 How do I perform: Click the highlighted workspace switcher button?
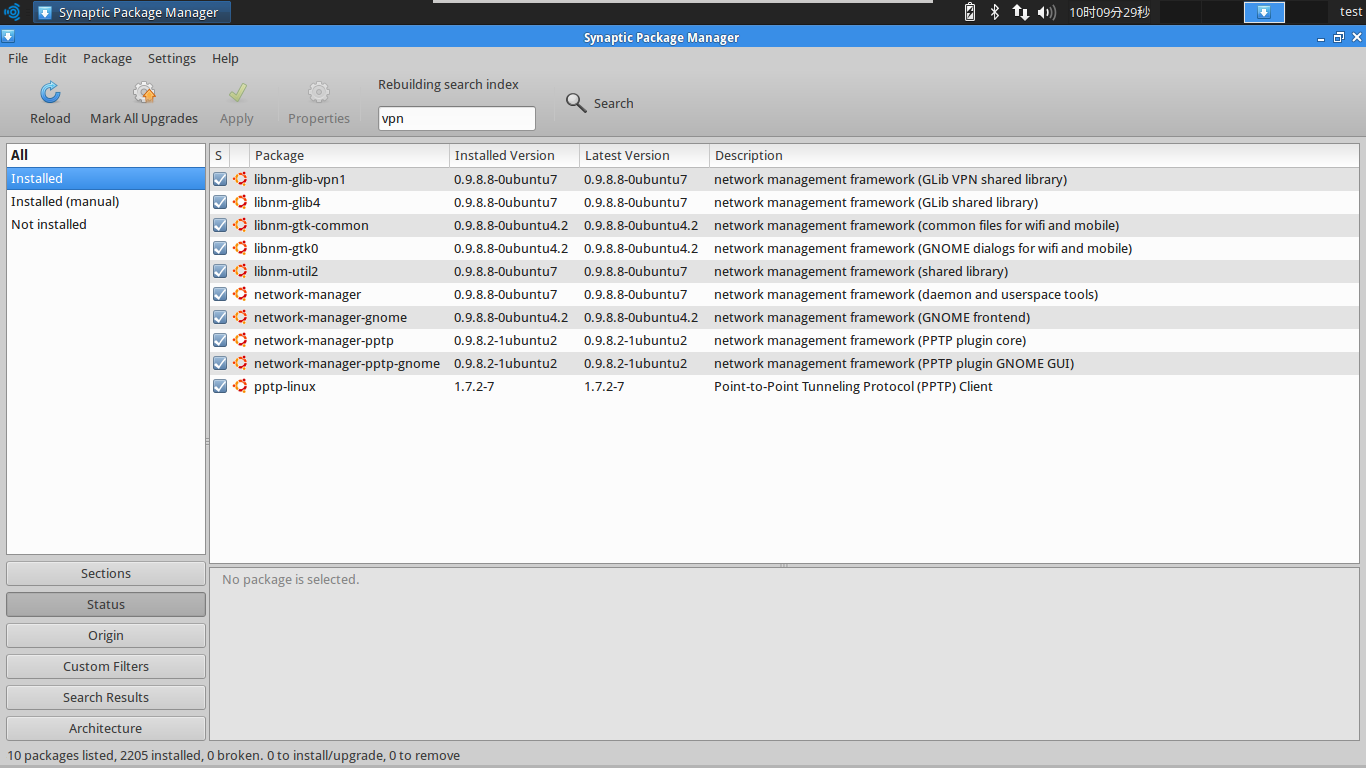coord(1264,12)
